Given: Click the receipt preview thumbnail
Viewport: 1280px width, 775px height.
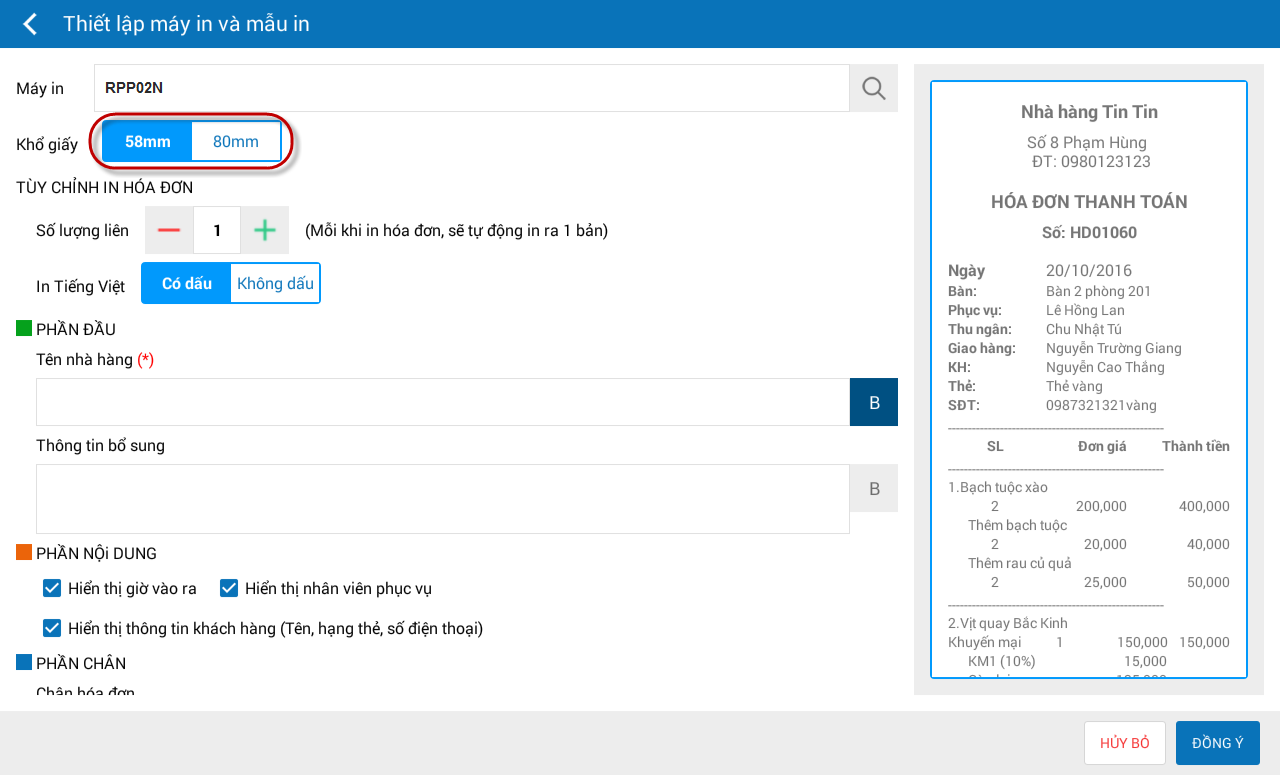Looking at the screenshot, I should (x=1089, y=380).
